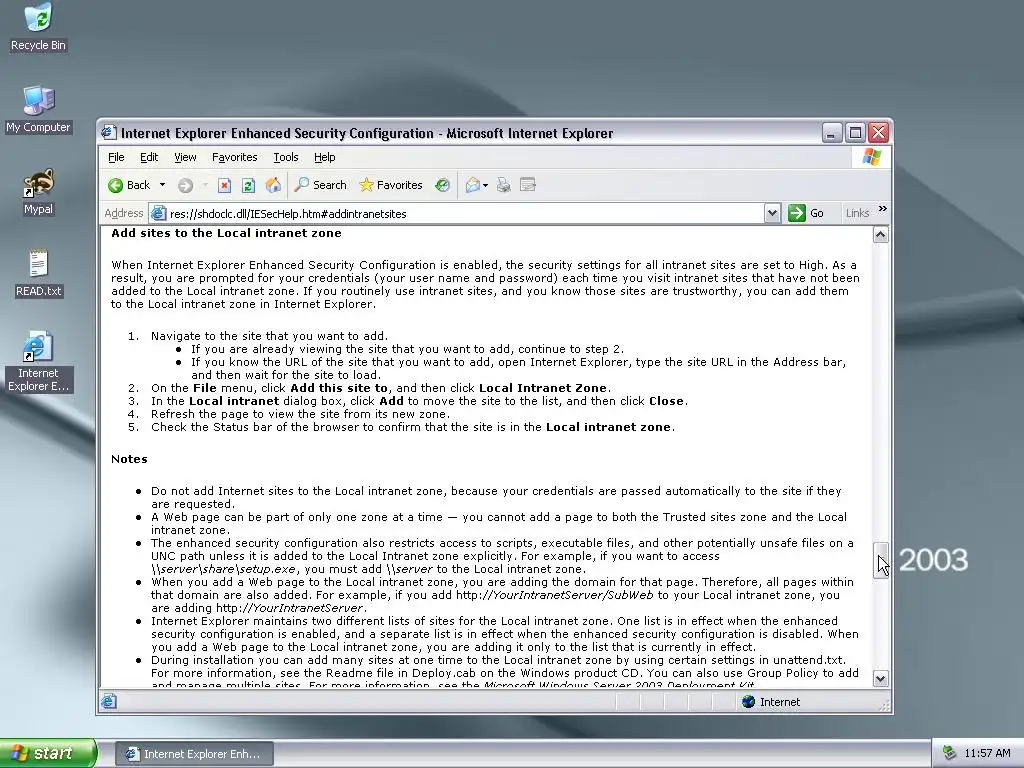Select the Internet Explorer desktop shortcut
The height and width of the screenshot is (768, 1024).
click(39, 361)
